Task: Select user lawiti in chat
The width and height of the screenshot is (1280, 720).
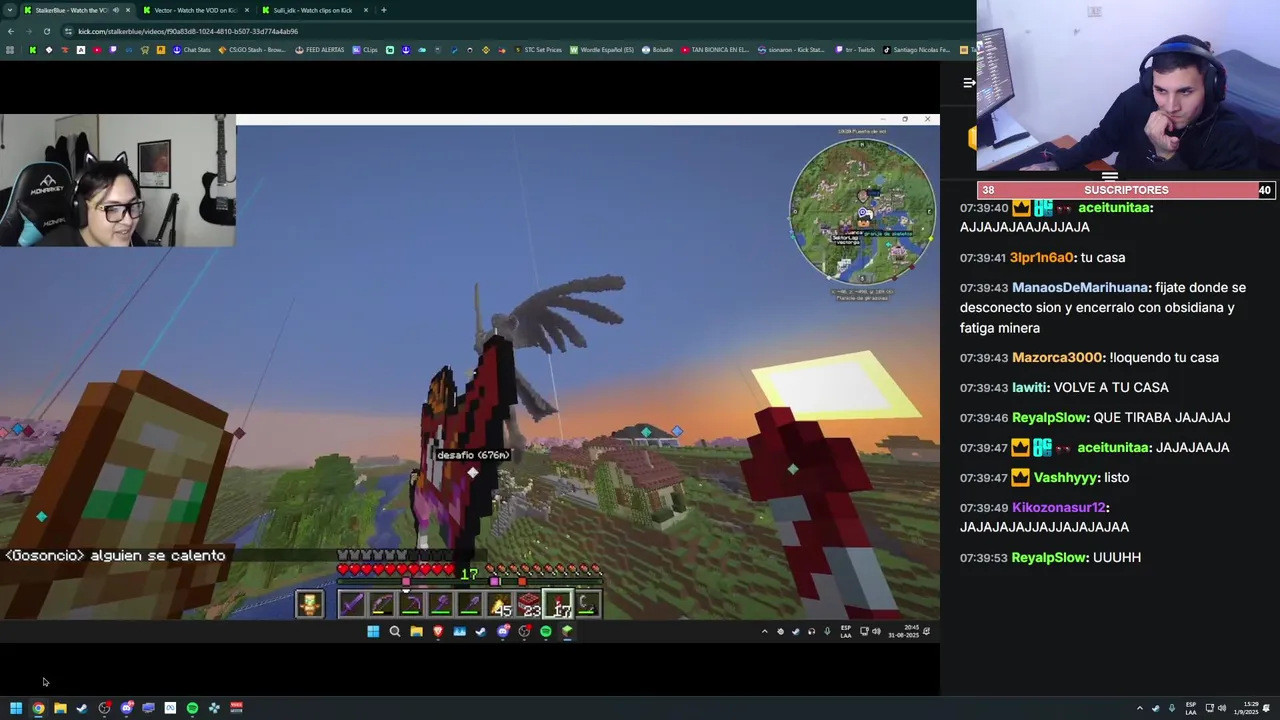Action: (1029, 388)
